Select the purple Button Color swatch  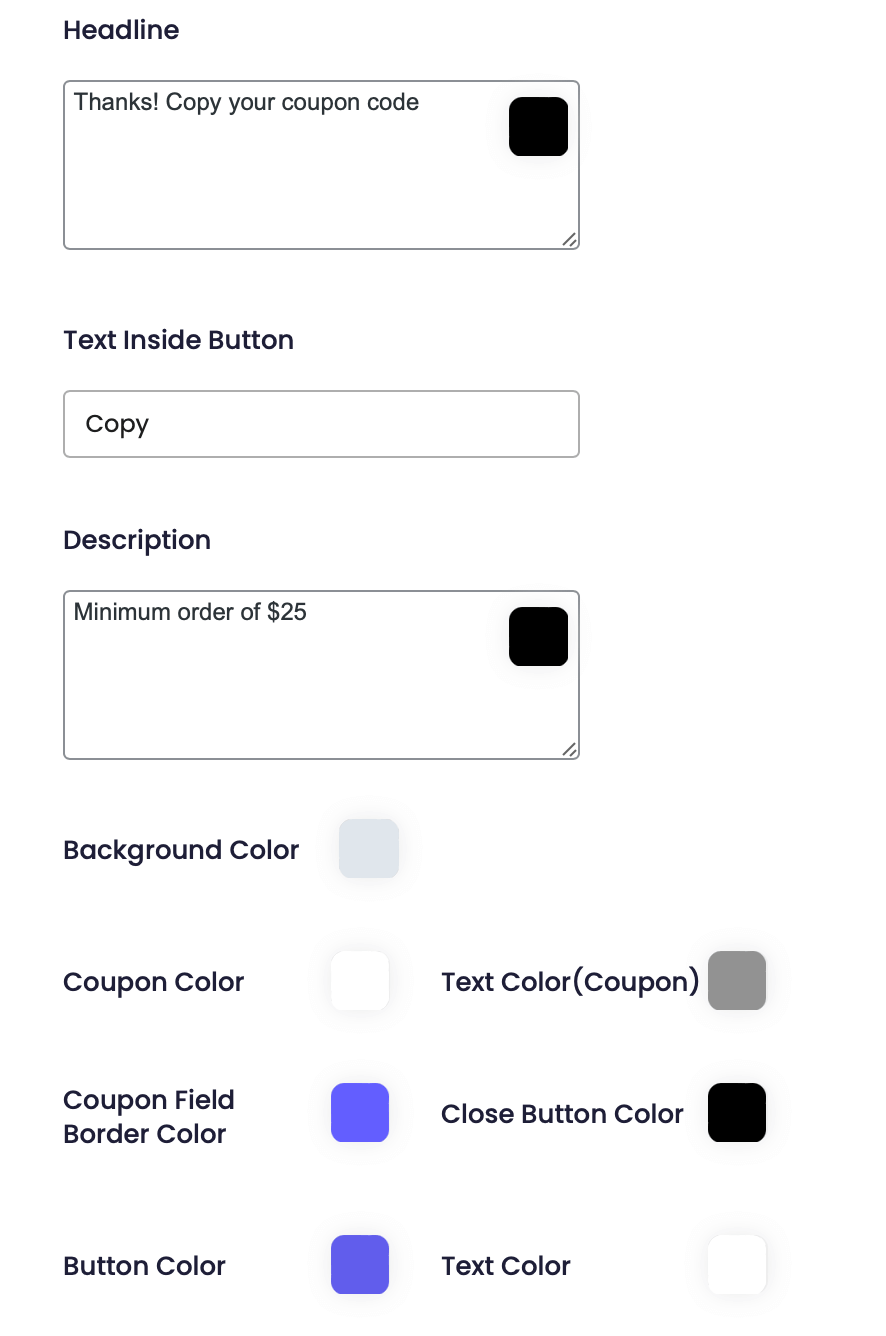[360, 1265]
